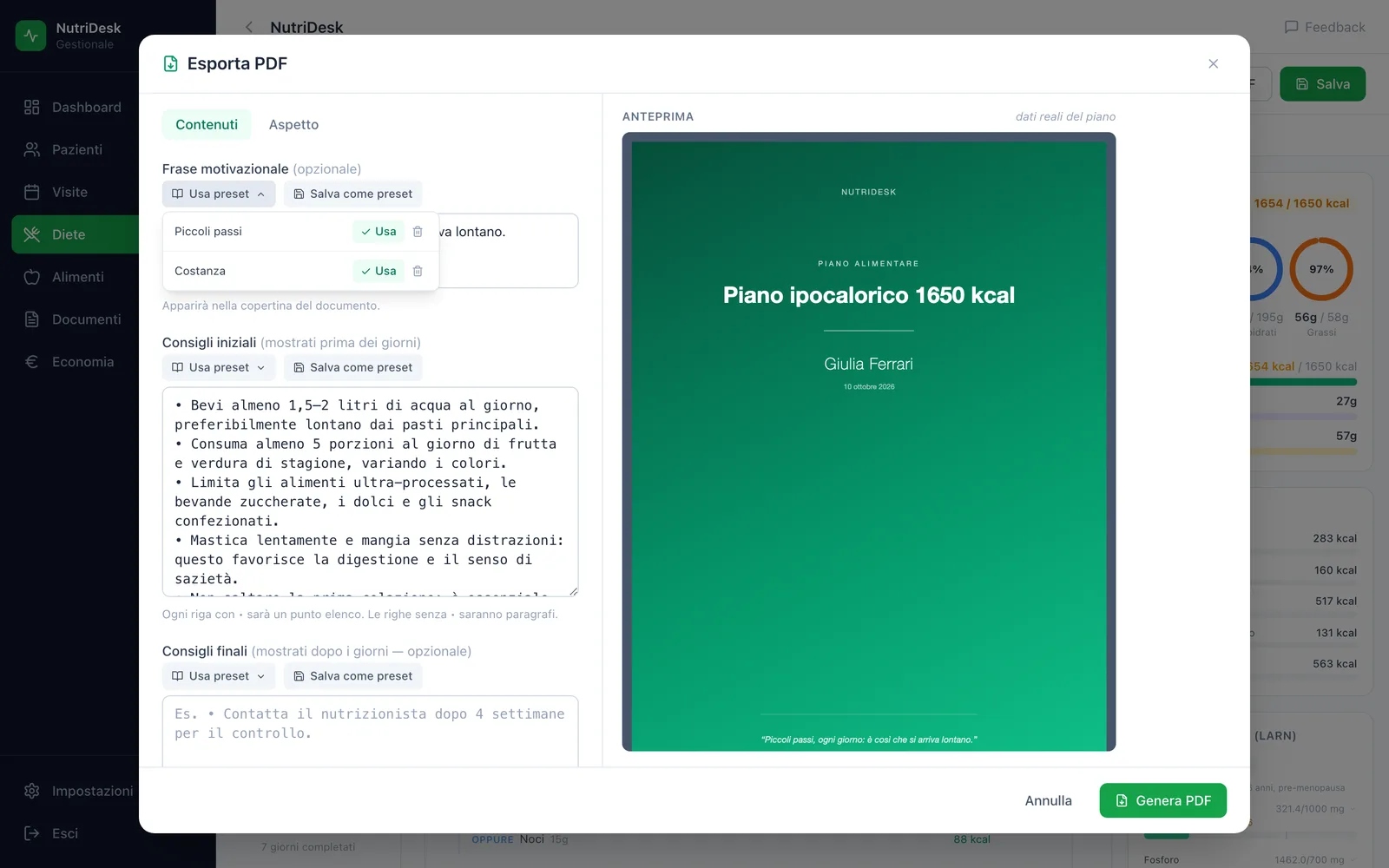Image resolution: width=1389 pixels, height=868 pixels.
Task: Close the Esporta PDF dialog
Action: (1213, 63)
